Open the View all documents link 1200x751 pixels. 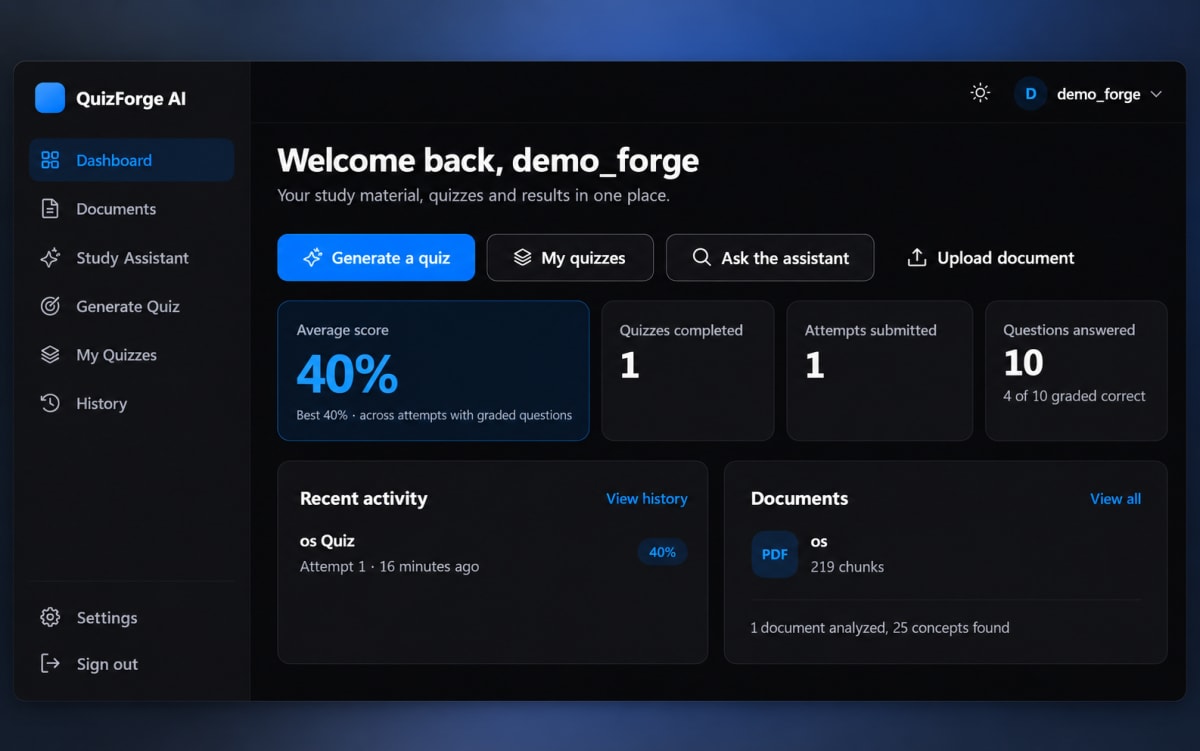(x=1115, y=498)
